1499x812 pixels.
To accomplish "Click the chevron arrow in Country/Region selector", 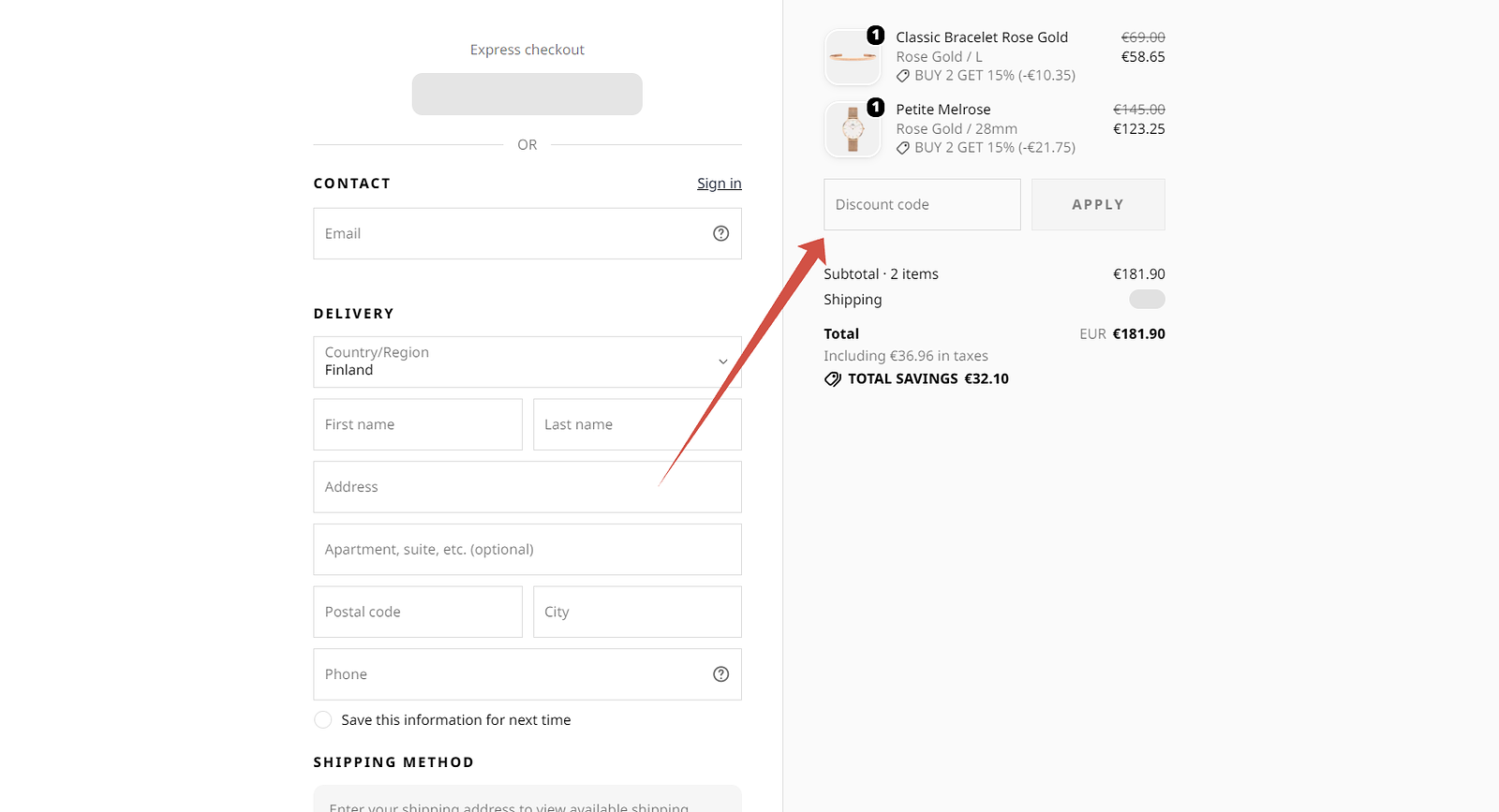I will [x=722, y=362].
